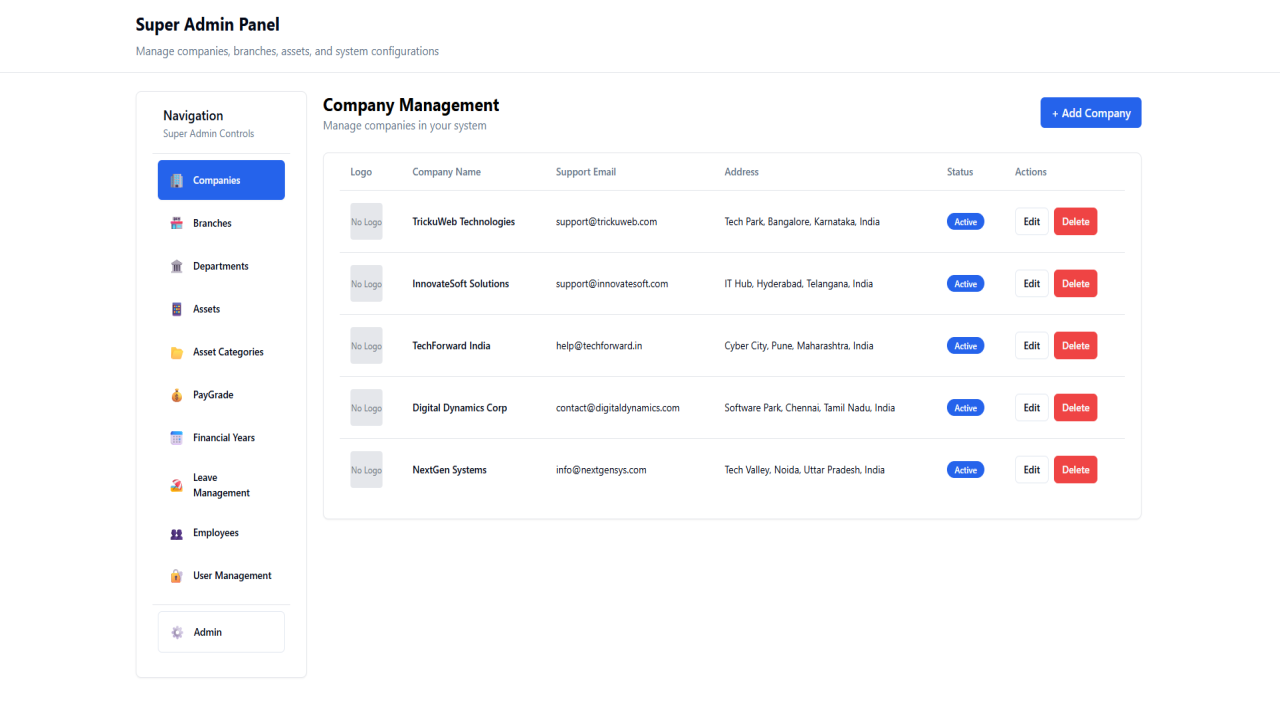The height and width of the screenshot is (720, 1280).
Task: Click email support@trickuweb.com
Action: click(606, 222)
